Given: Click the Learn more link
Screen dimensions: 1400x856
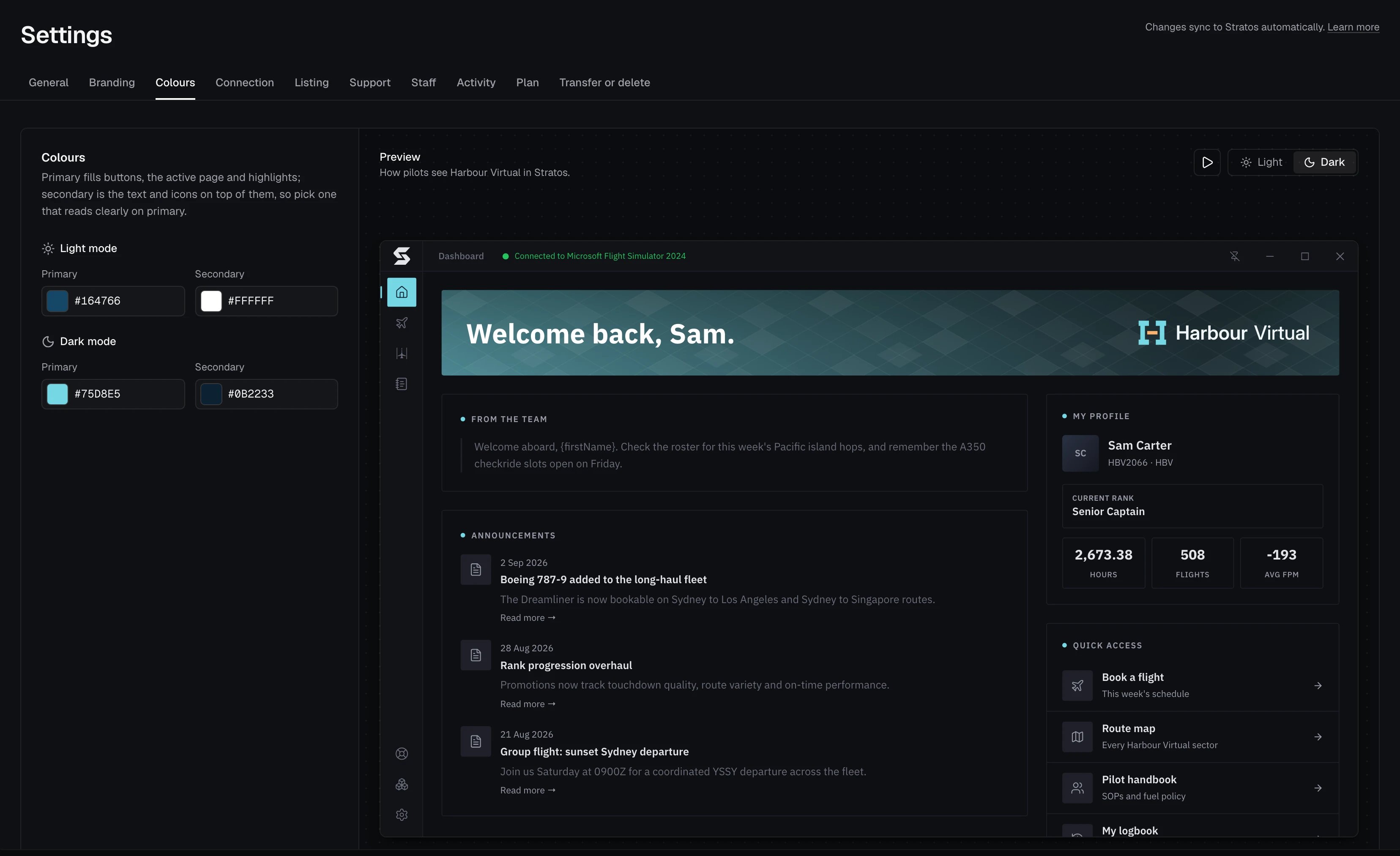Looking at the screenshot, I should point(1353,27).
